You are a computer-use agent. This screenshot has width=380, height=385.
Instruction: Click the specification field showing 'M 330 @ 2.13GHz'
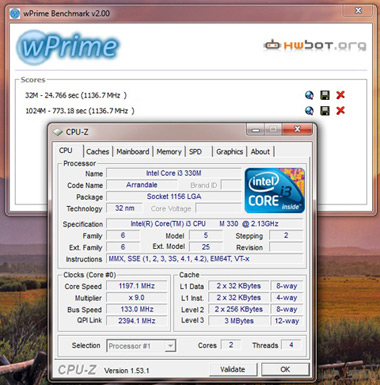[x=205, y=224]
